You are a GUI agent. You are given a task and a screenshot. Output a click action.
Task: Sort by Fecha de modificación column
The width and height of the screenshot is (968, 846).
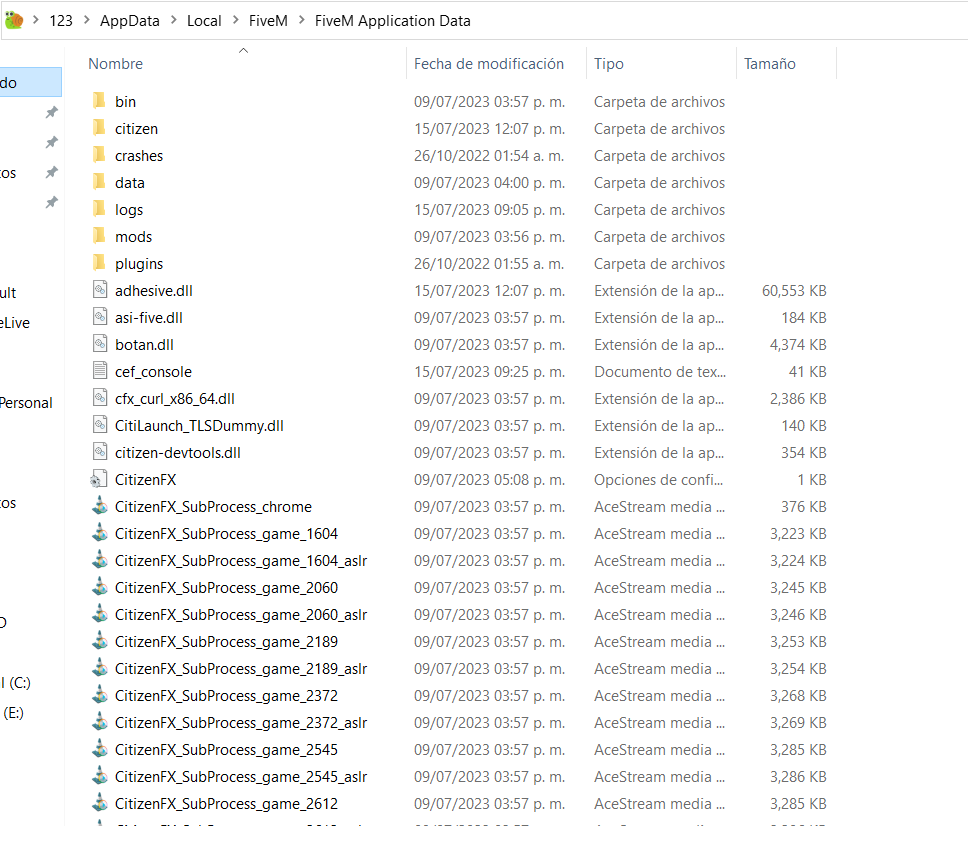point(489,64)
